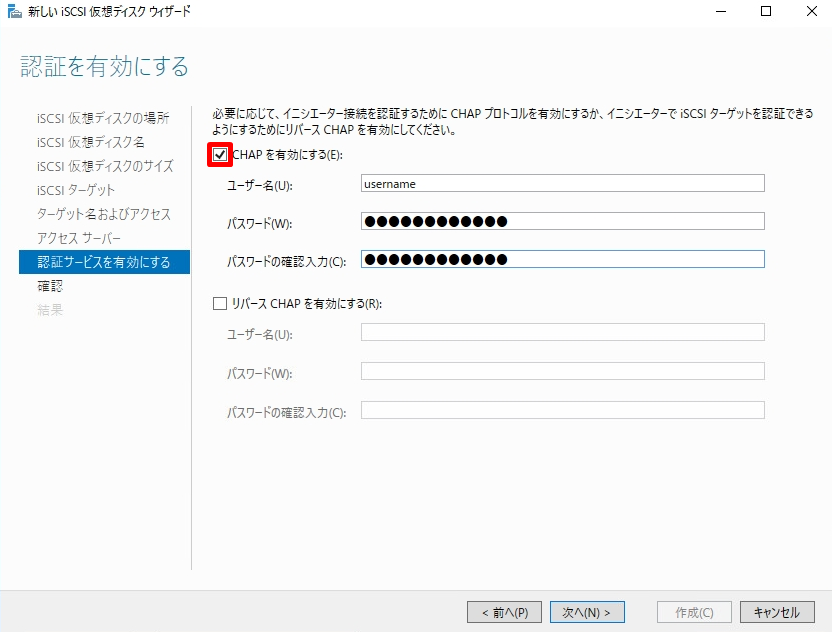Open the iSCSI 仮想ディスクの場所 step
Image resolution: width=832 pixels, height=632 pixels.
(x=103, y=118)
